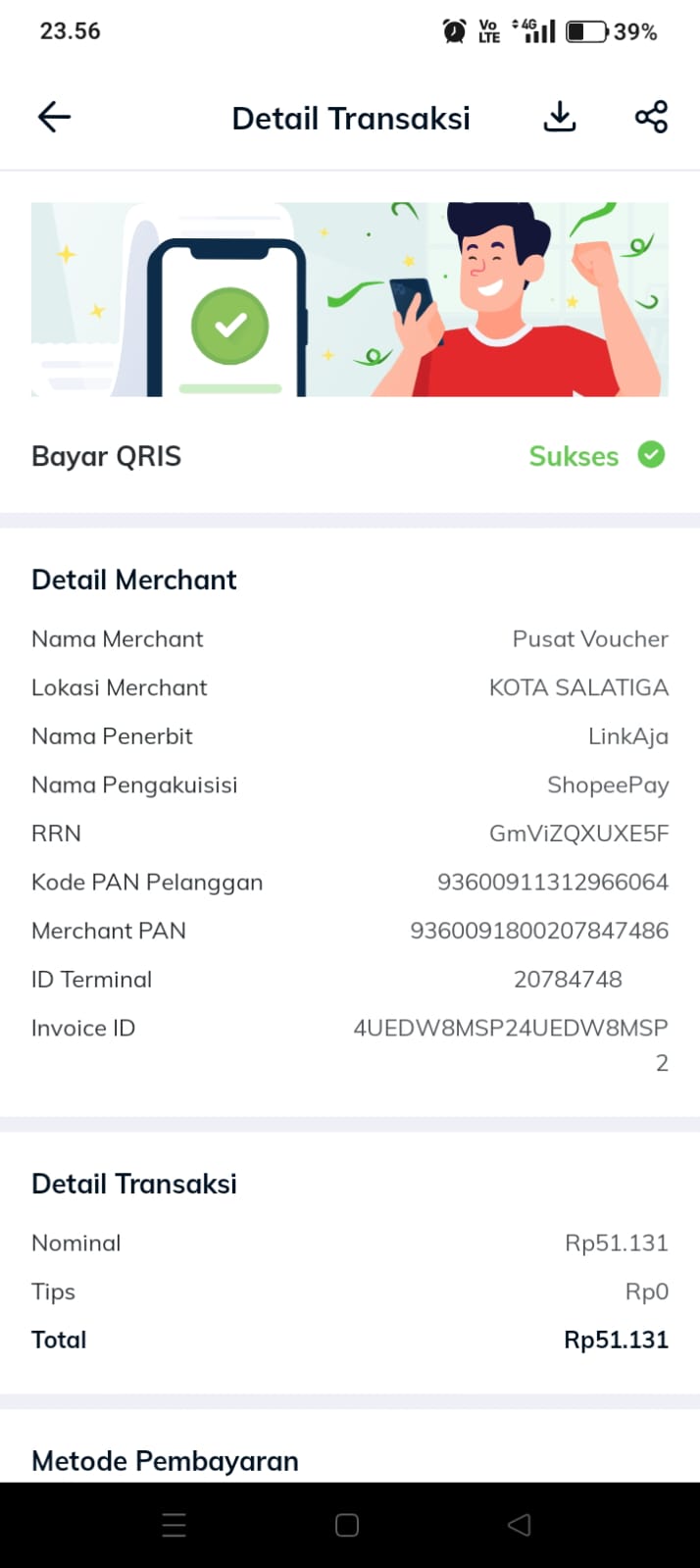Tap the alarm icon in status bar
Viewport: 700px width, 1568px height.
pos(454,31)
